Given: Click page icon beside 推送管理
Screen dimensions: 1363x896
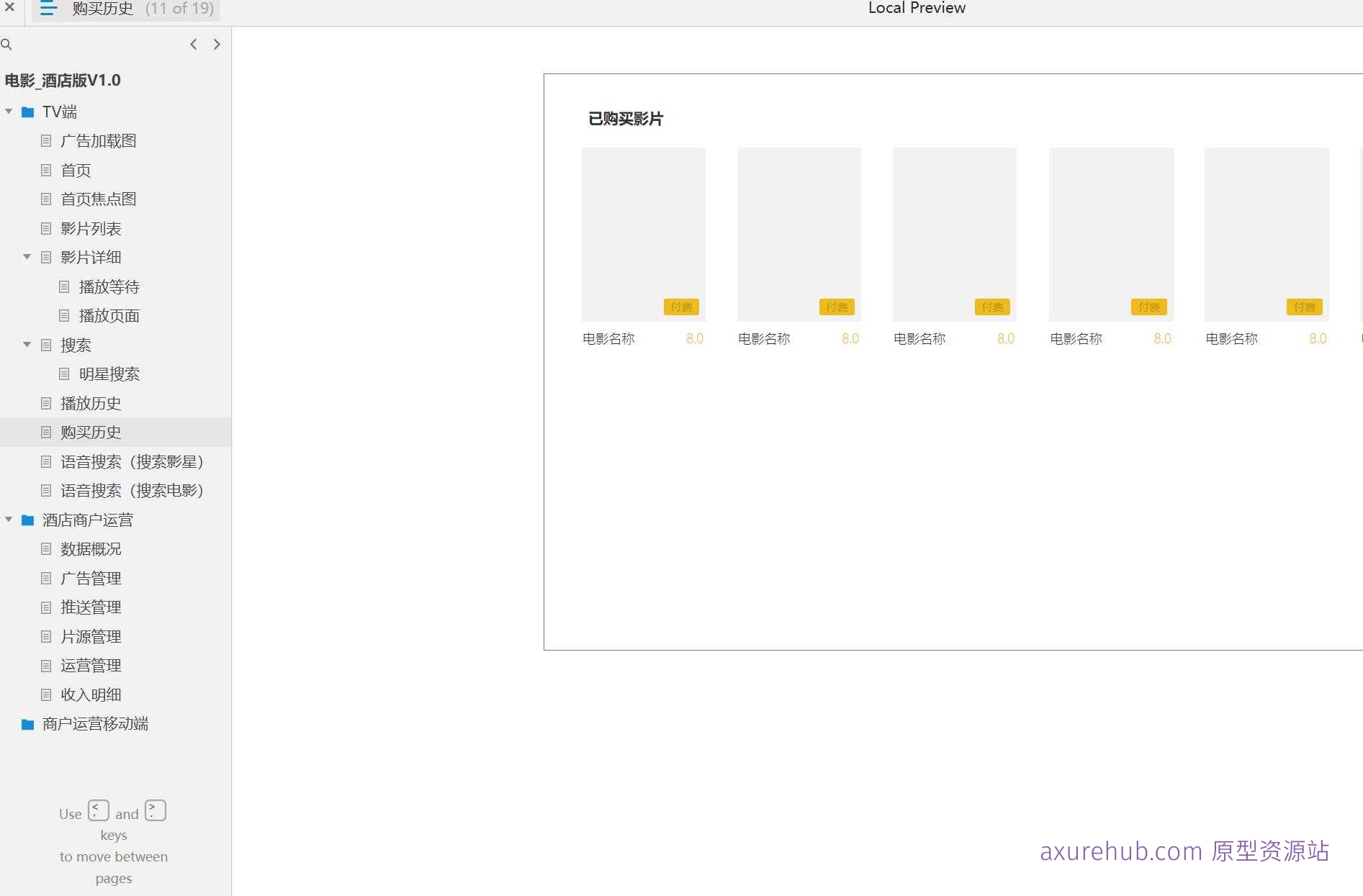Looking at the screenshot, I should pos(46,607).
